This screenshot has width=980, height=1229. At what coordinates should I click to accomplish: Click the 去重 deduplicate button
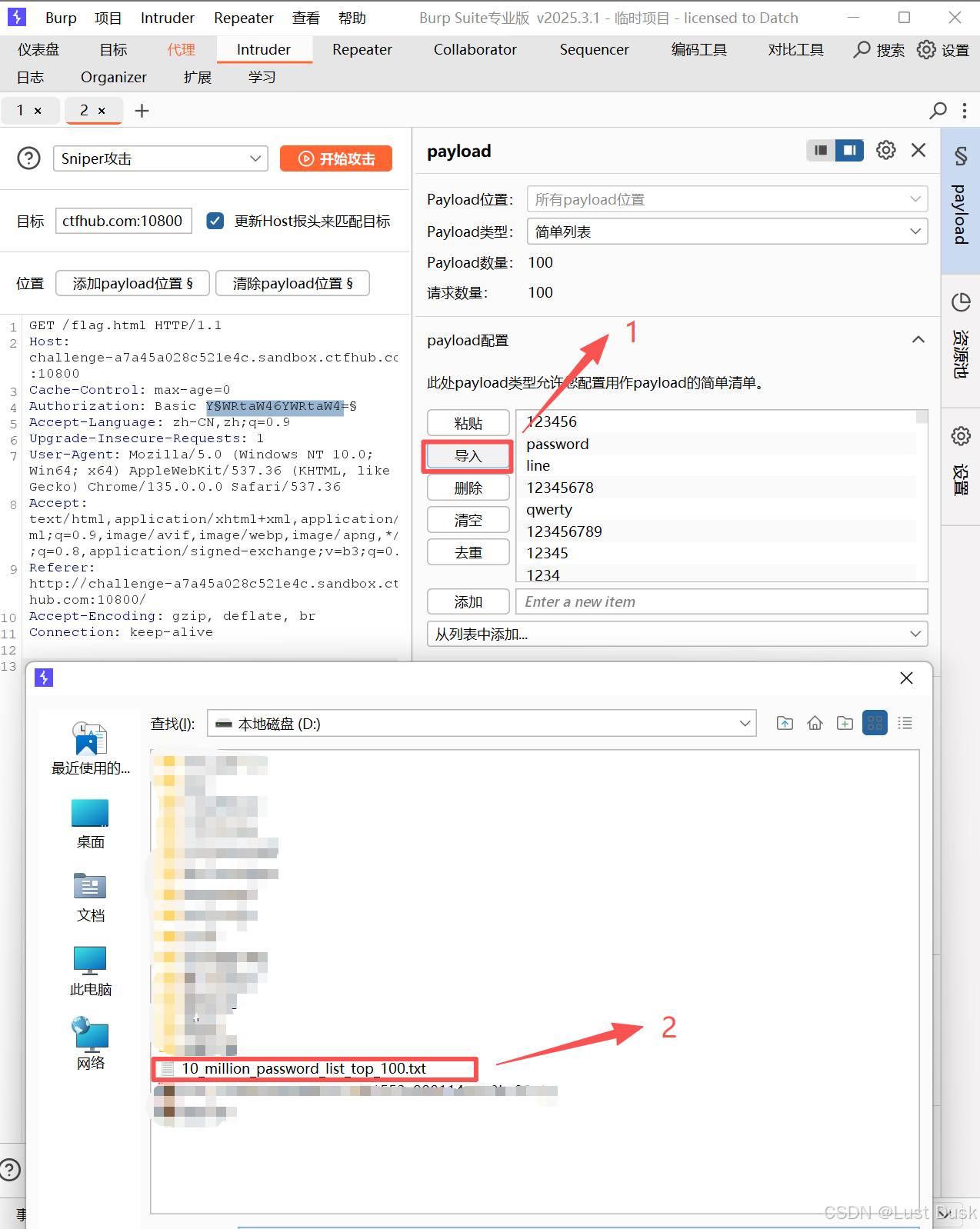click(468, 552)
